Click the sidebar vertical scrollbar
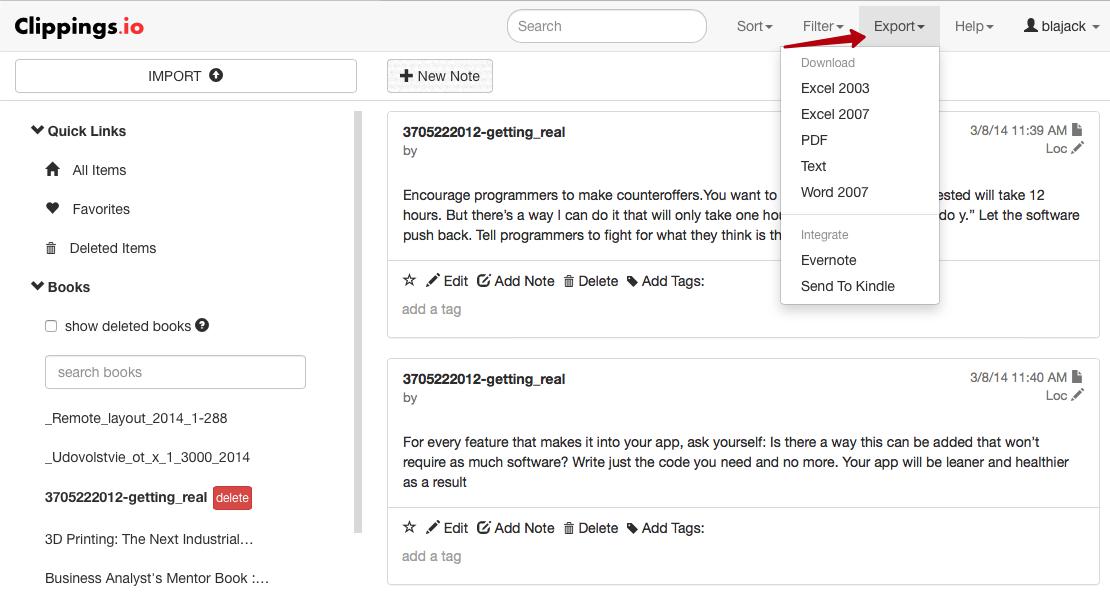The image size is (1110, 598). click(x=358, y=320)
